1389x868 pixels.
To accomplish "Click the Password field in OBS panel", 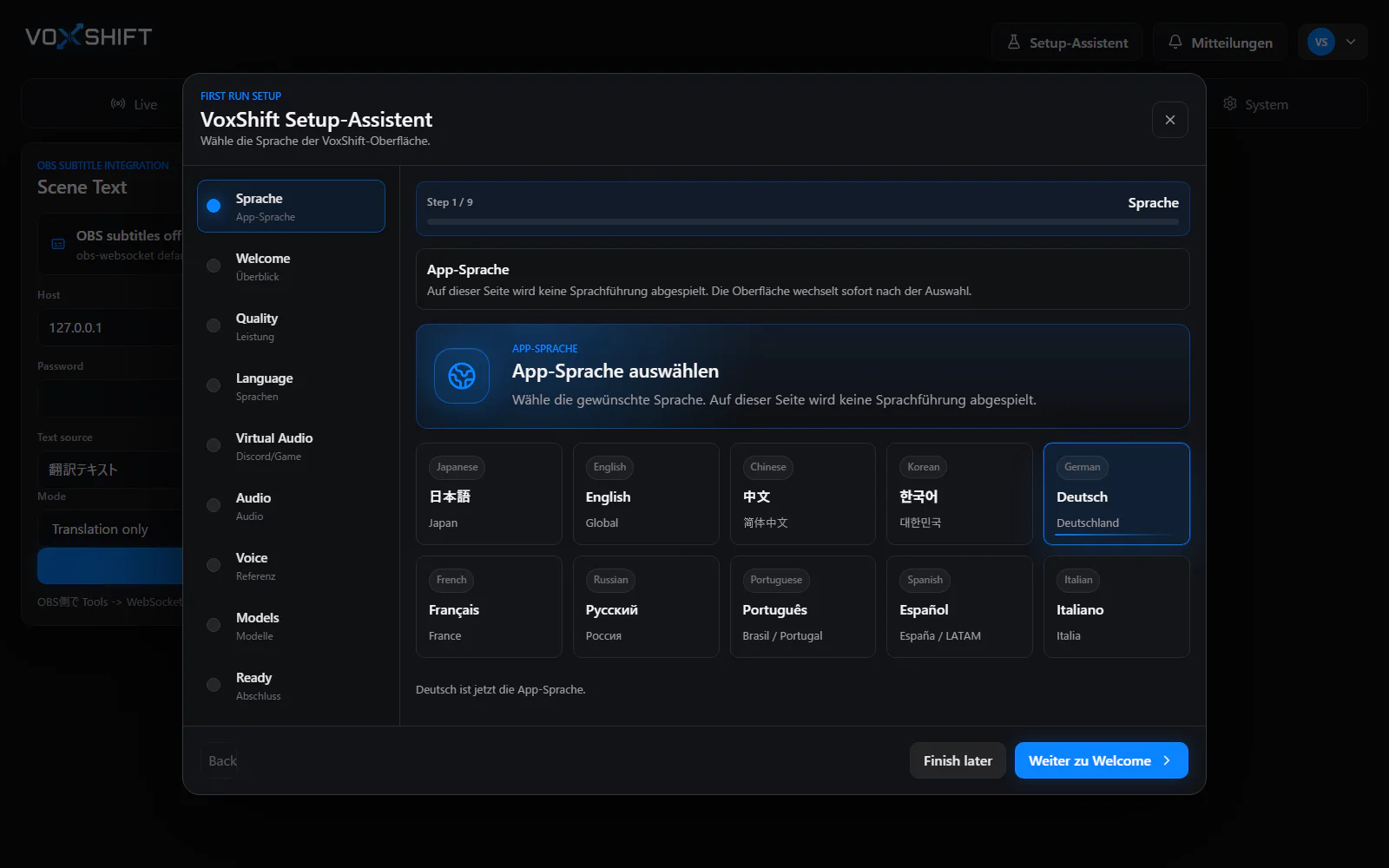I will [110, 398].
